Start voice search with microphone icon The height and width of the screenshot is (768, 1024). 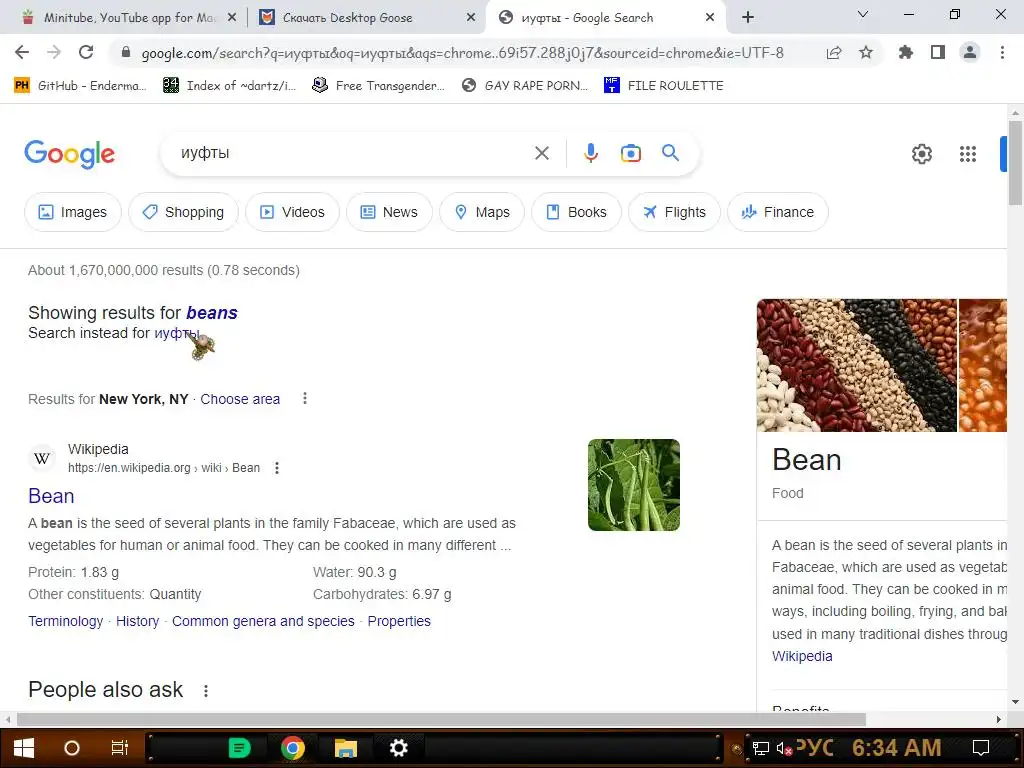(x=590, y=153)
